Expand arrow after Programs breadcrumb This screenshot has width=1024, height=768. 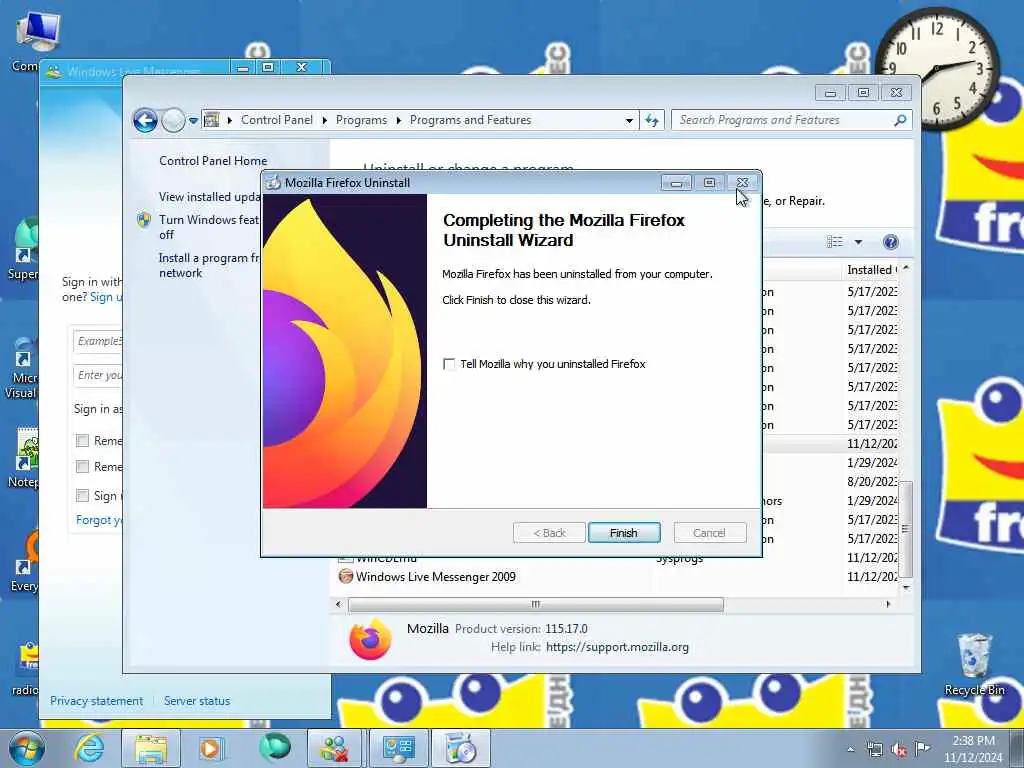tap(398, 120)
